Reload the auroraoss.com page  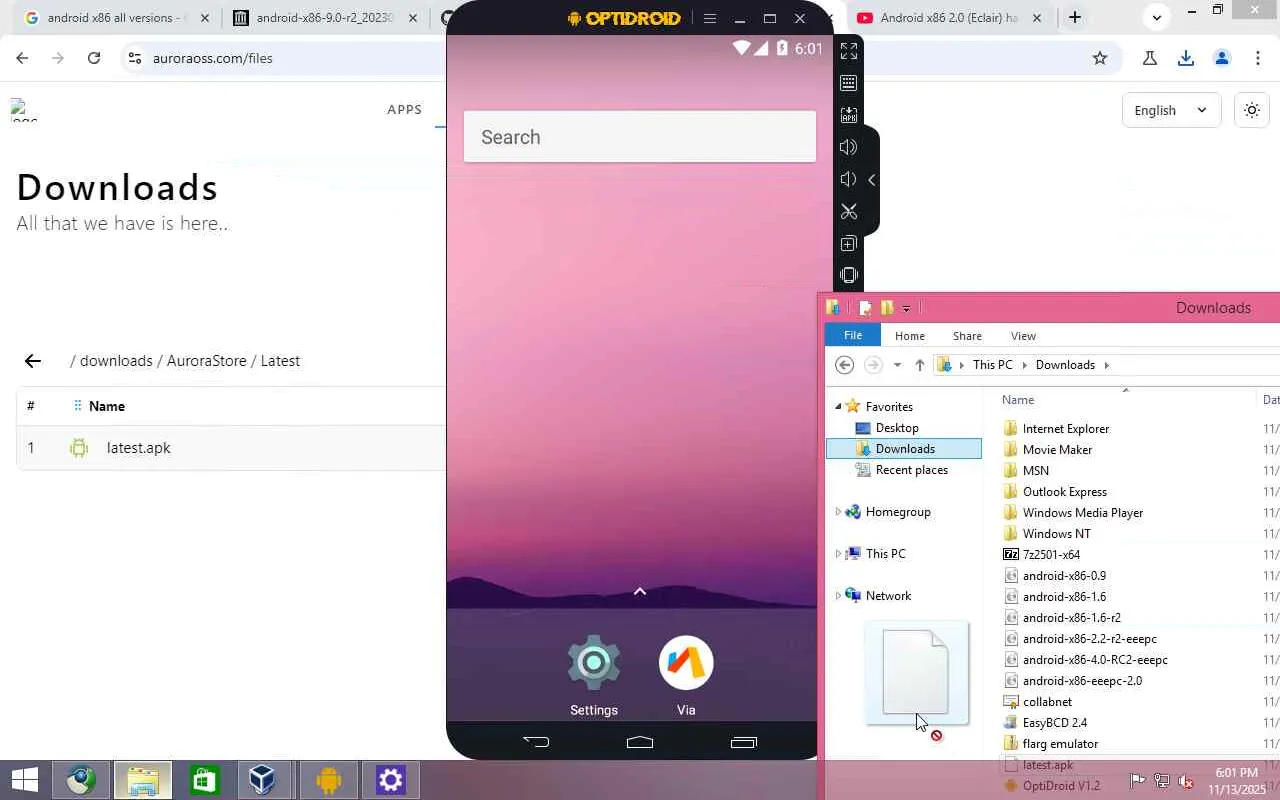point(94,58)
